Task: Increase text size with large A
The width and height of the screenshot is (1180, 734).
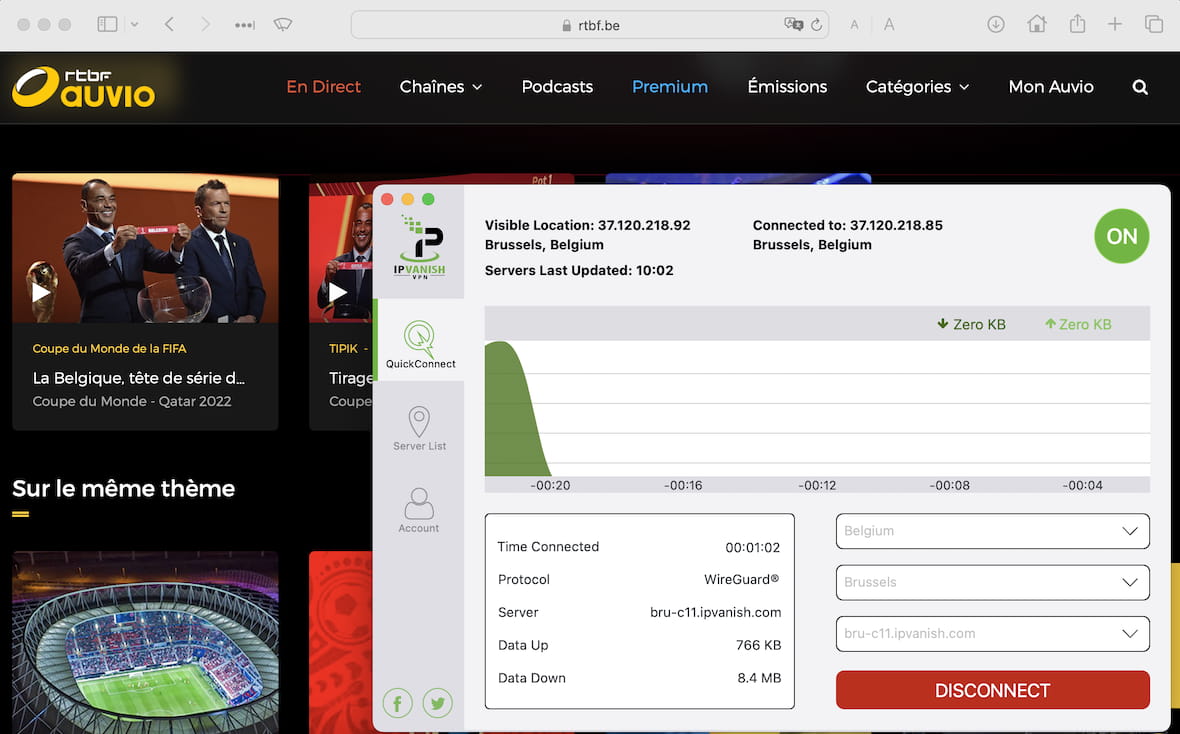Action: (889, 25)
